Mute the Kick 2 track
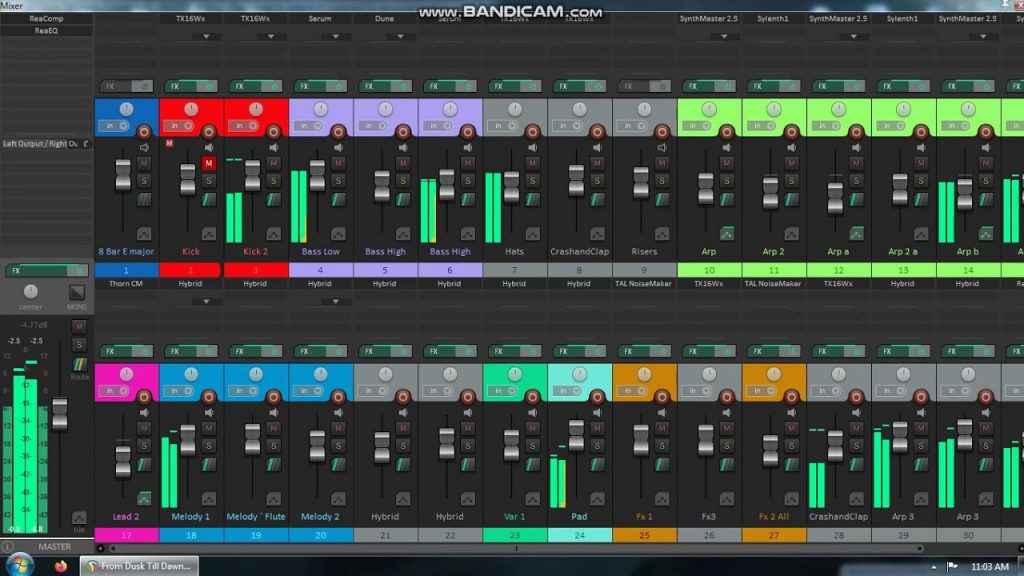The width and height of the screenshot is (1024, 576). (273, 161)
